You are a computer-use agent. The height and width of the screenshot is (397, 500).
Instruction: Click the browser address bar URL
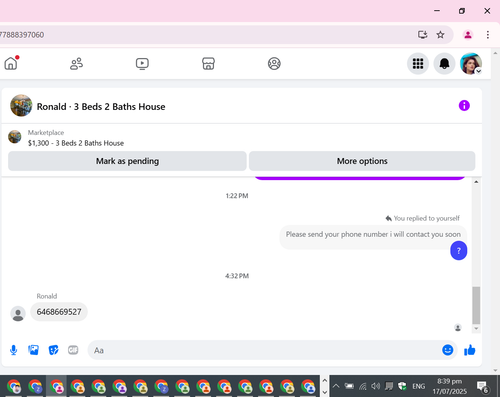22,35
